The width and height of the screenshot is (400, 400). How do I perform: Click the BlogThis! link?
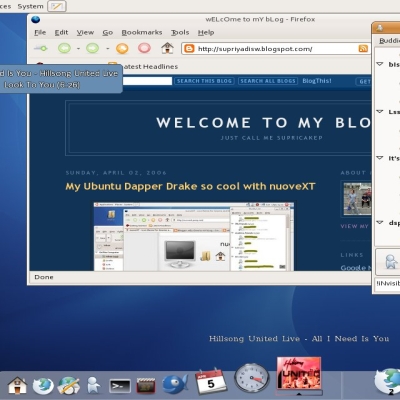(x=317, y=81)
